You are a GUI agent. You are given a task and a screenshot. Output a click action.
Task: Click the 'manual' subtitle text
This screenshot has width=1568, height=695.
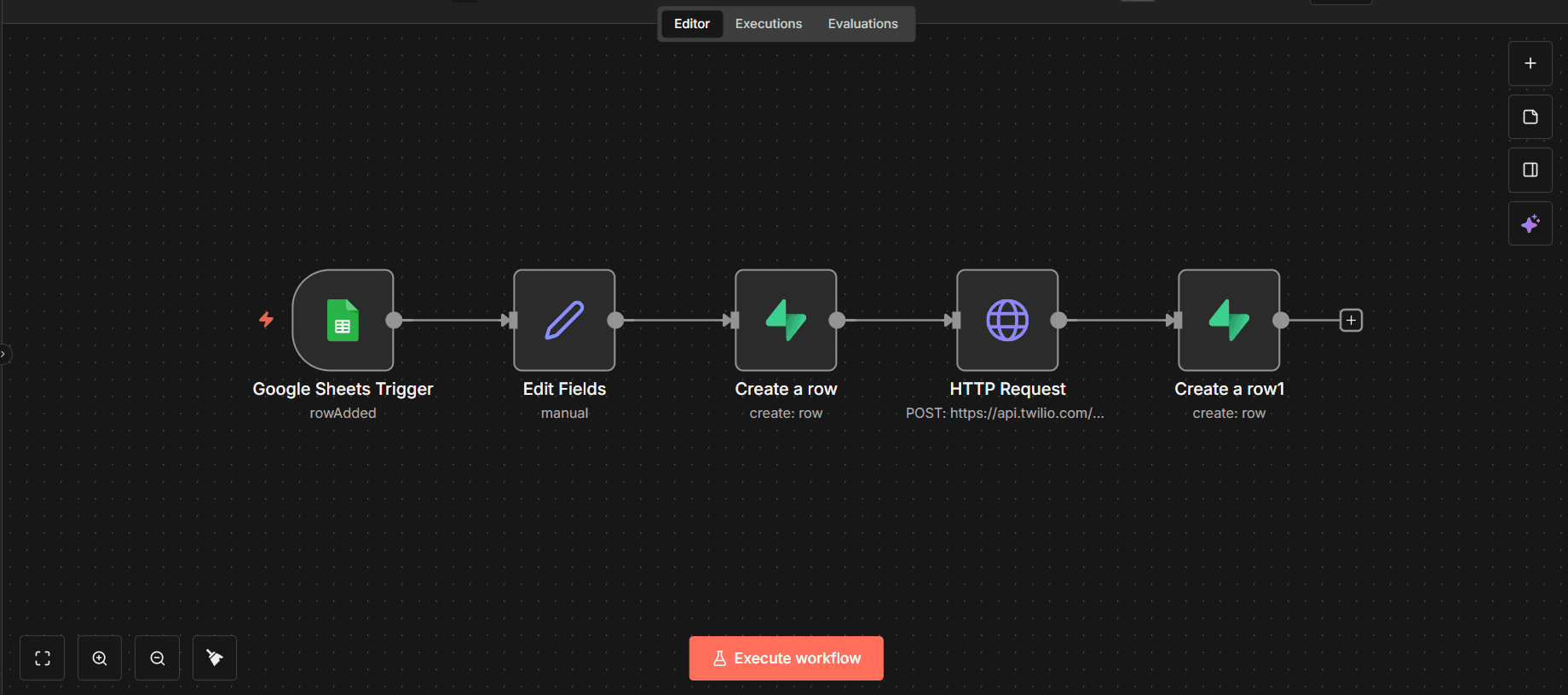tap(564, 413)
